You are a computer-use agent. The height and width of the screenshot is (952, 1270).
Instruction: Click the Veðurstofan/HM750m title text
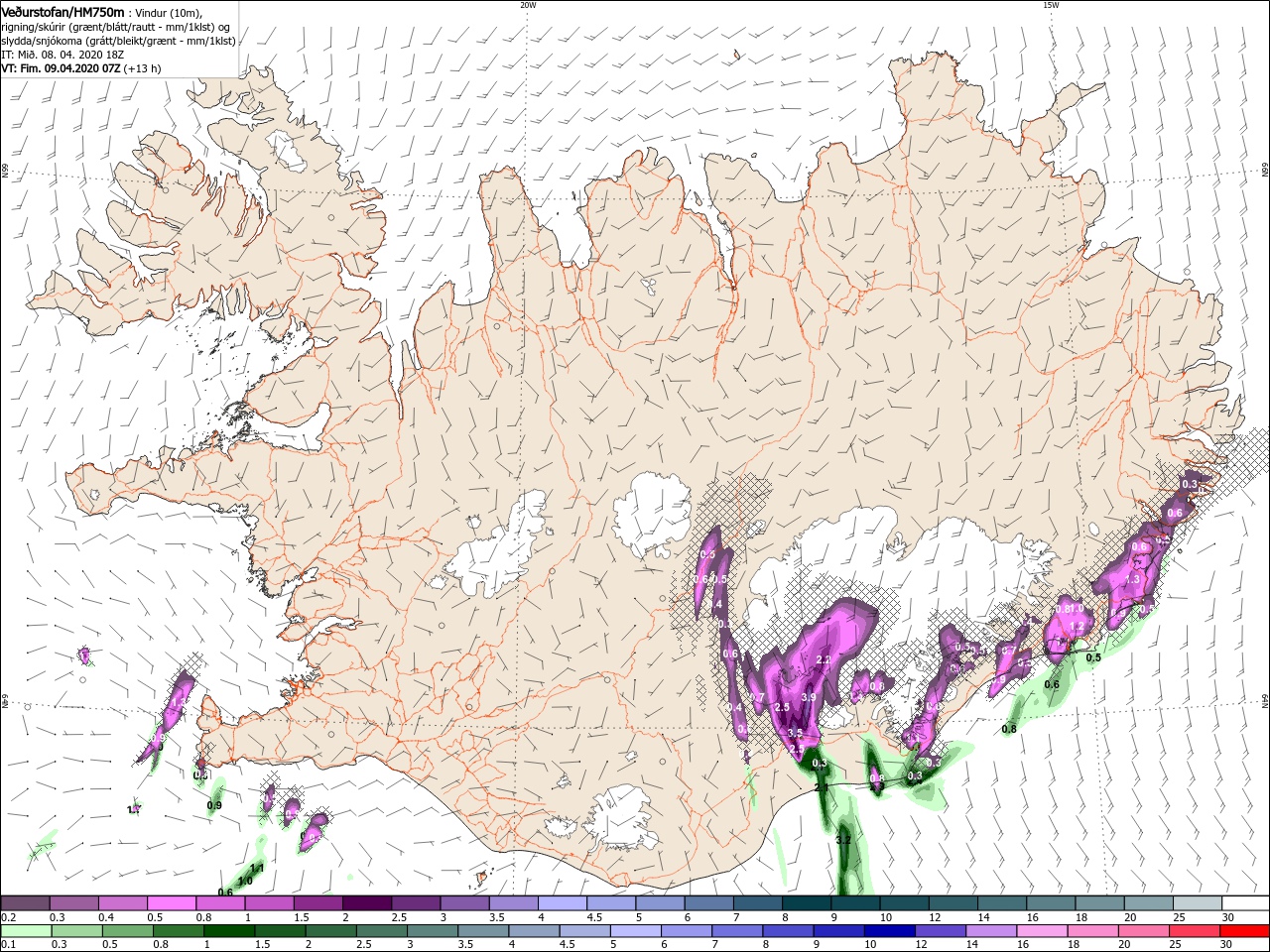(x=63, y=12)
